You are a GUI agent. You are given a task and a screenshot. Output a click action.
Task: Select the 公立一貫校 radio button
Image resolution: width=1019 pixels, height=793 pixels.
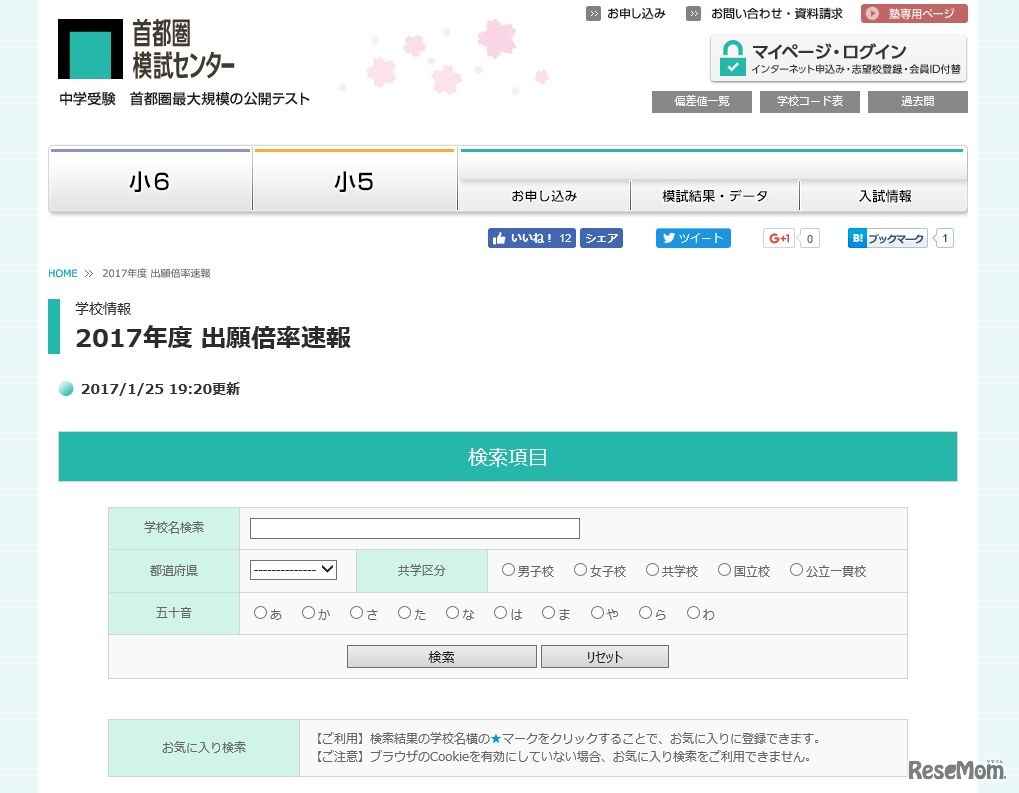[x=797, y=570]
